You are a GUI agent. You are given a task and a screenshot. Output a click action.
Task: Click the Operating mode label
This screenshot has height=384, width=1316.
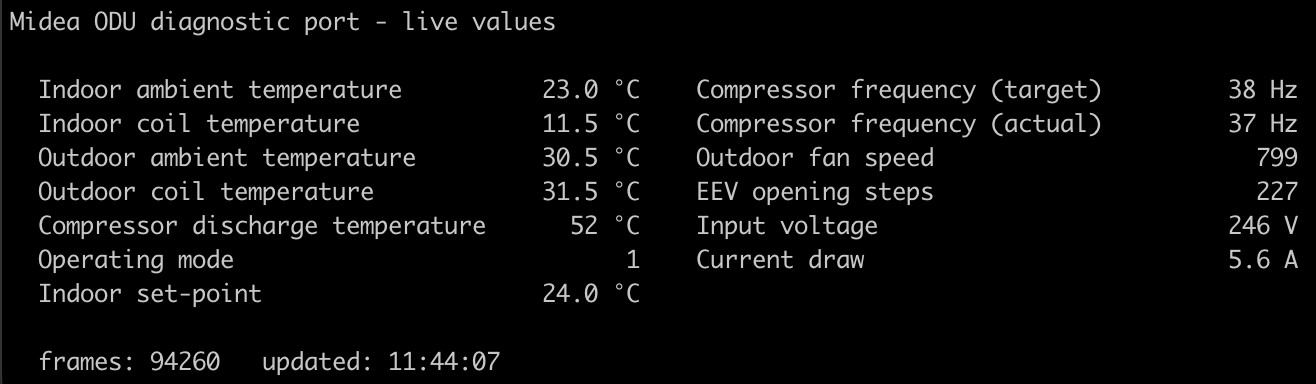point(136,260)
